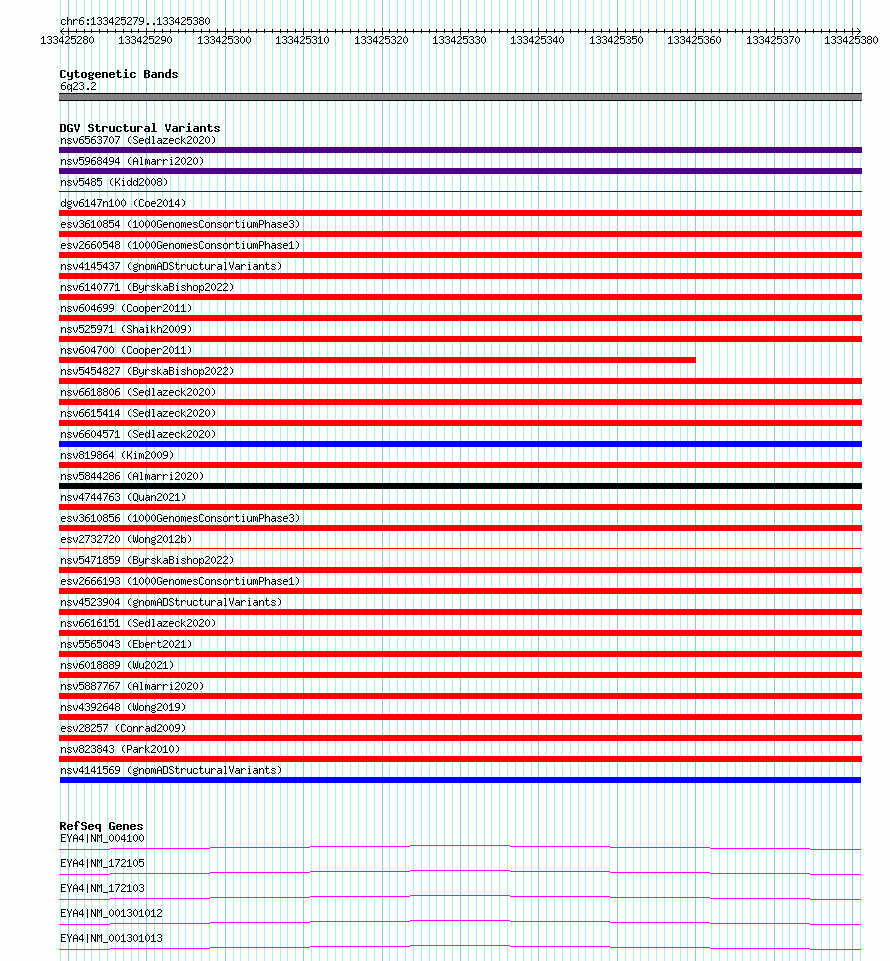The height and width of the screenshot is (961, 890).
Task: Click nsv4145437 (gnomADStructuralVariants) label
Action: (171, 266)
